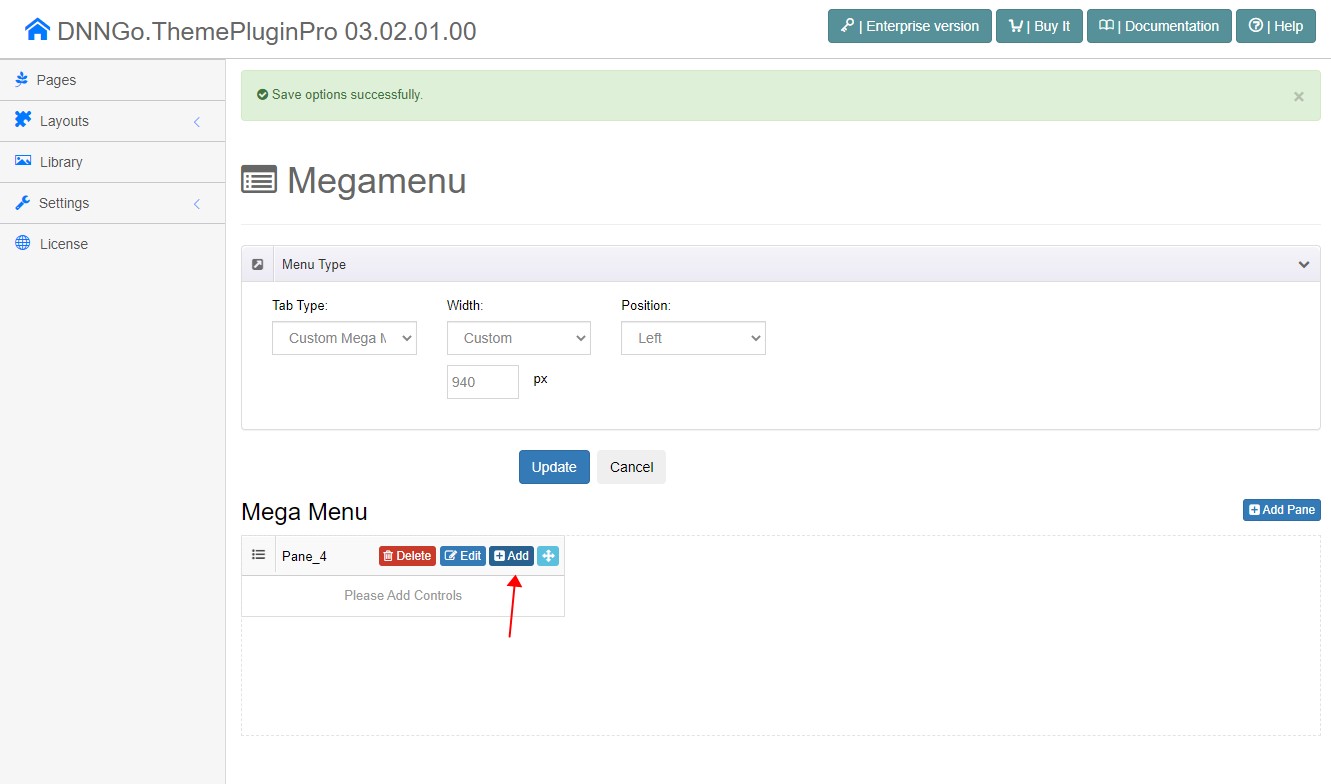Image resolution: width=1331 pixels, height=784 pixels.
Task: Click the "Pane_4" pane name text
Action: pos(304,557)
